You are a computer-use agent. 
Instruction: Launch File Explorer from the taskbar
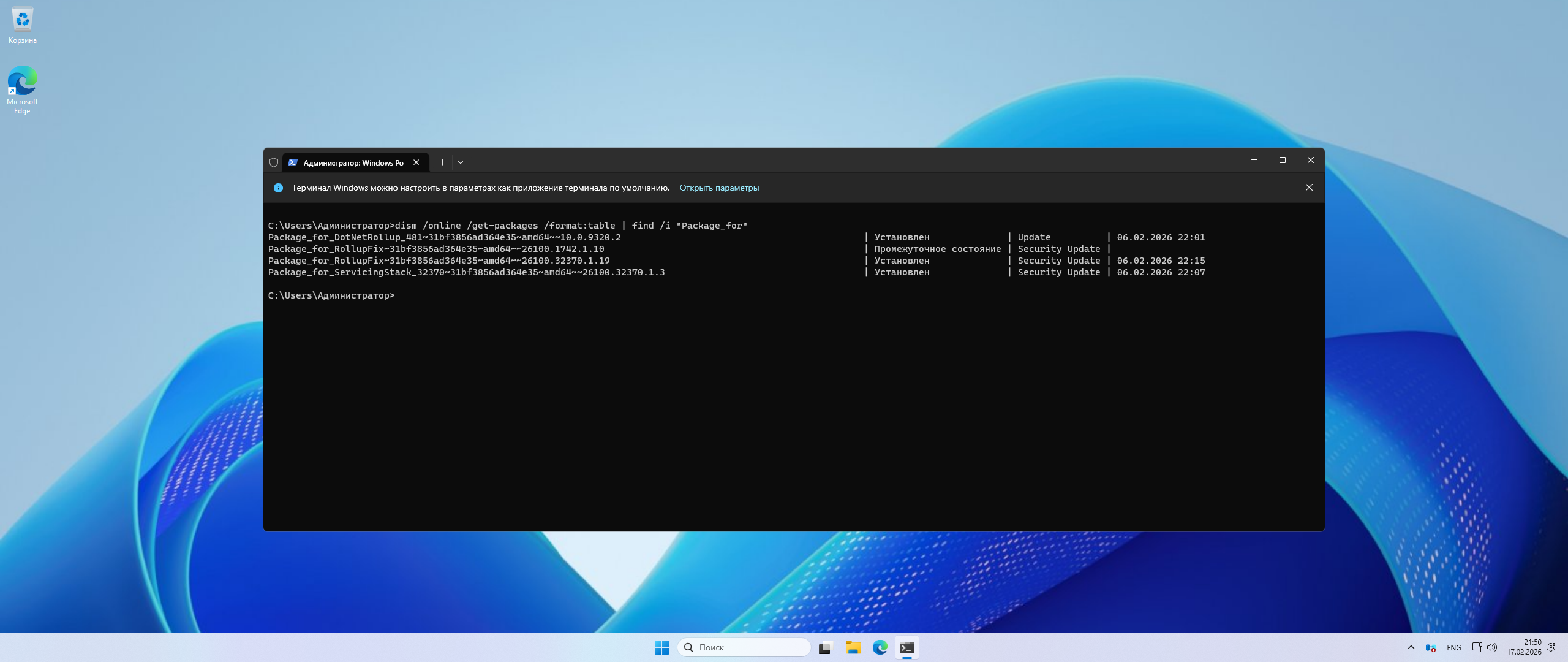(853, 647)
